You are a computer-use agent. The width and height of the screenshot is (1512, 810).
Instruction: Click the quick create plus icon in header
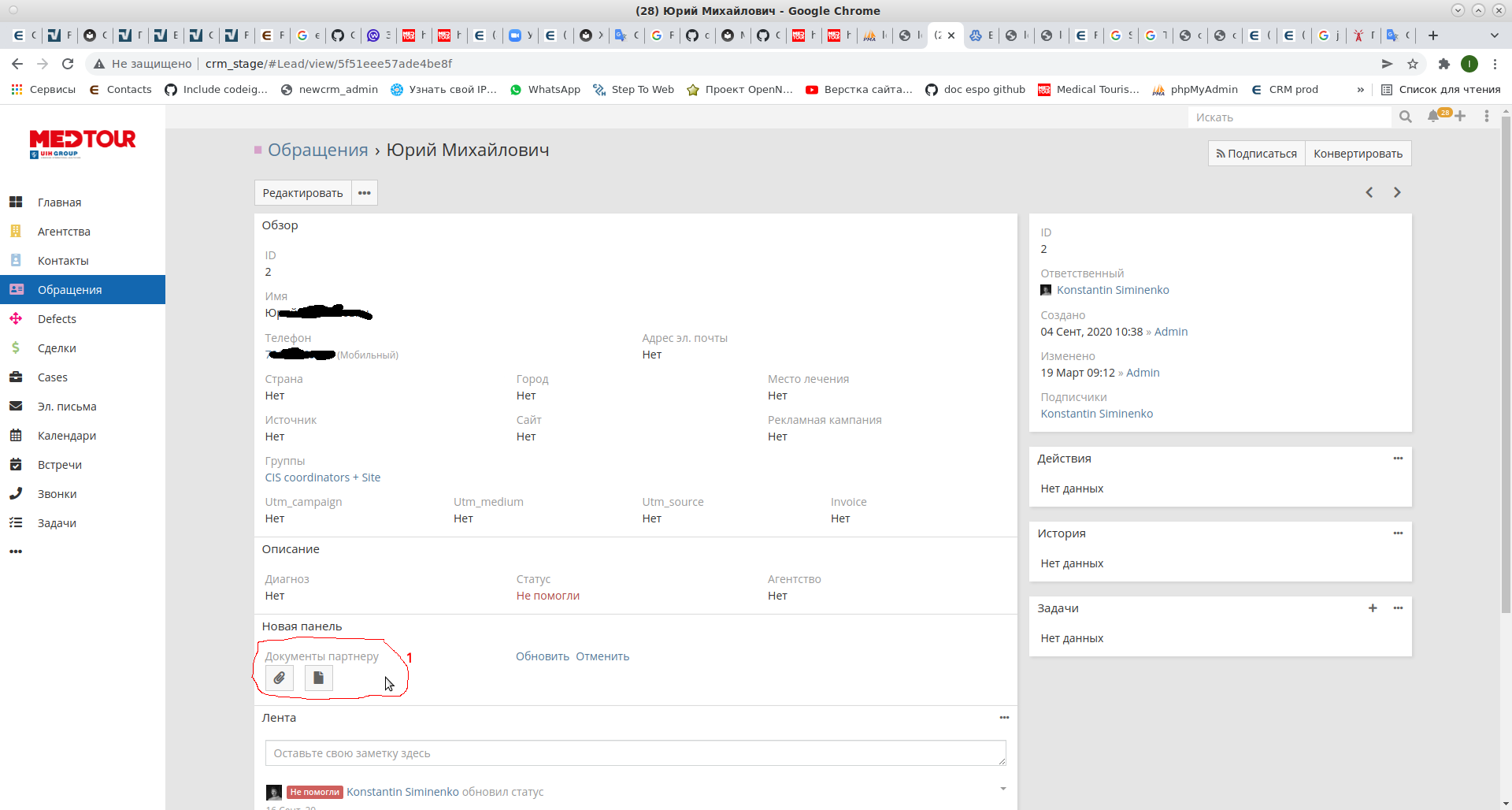point(1460,117)
